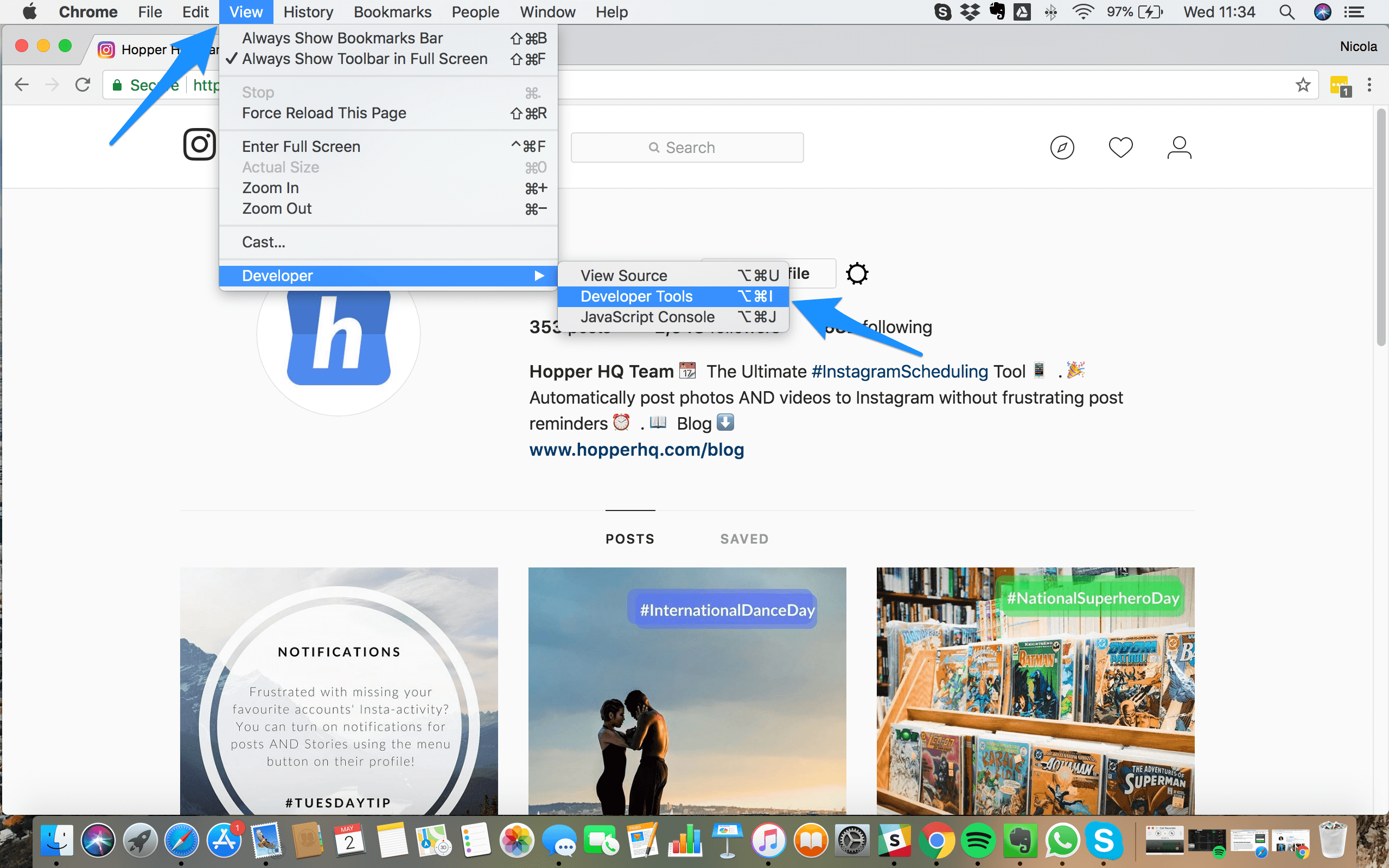Viewport: 1389px width, 868px height.
Task: Click the Siri icon in the Dock
Action: (100, 840)
